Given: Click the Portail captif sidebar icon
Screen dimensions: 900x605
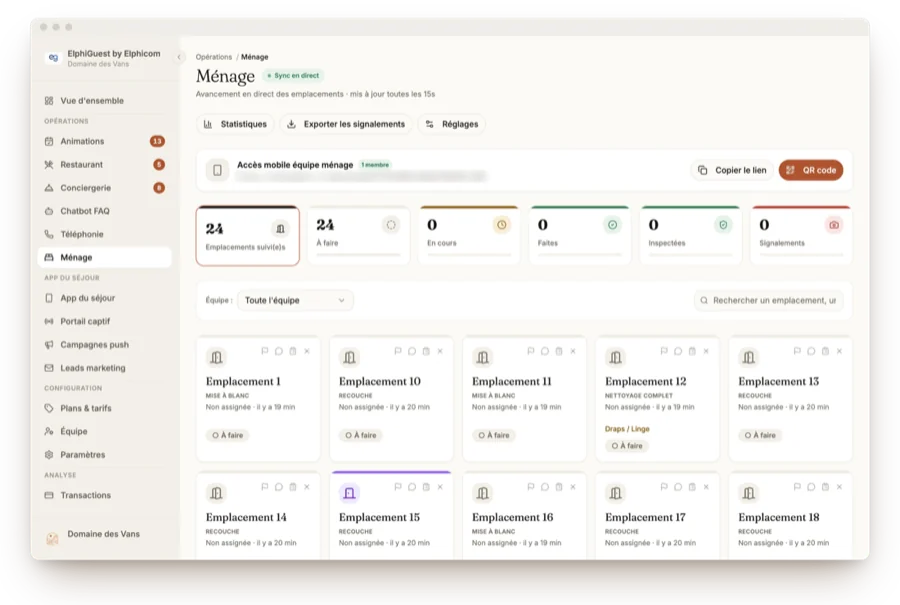Looking at the screenshot, I should click(49, 321).
